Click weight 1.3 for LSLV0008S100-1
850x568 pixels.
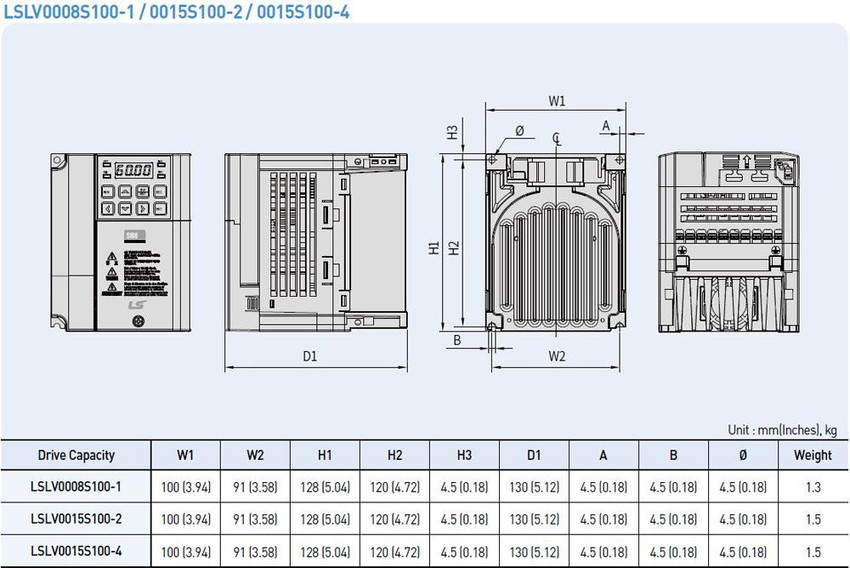[813, 487]
